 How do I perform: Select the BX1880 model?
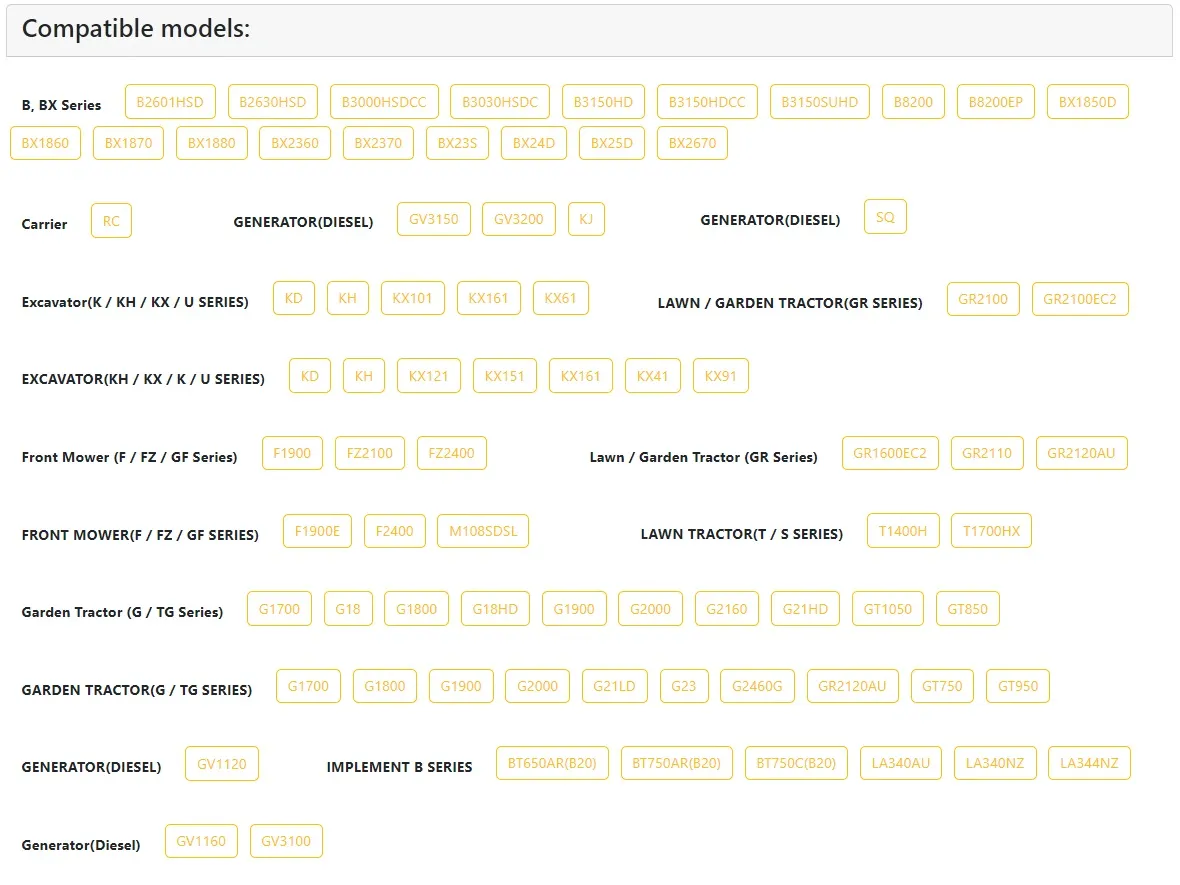211,143
